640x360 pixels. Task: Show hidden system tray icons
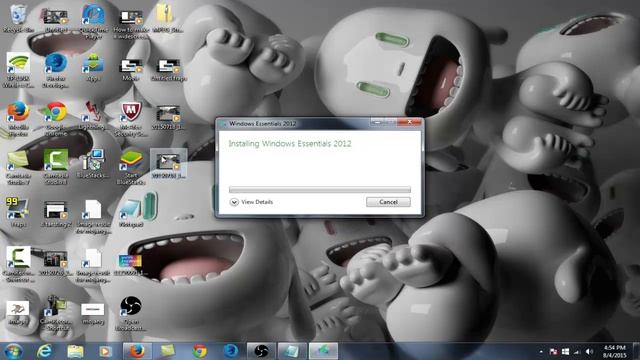[x=541, y=351]
